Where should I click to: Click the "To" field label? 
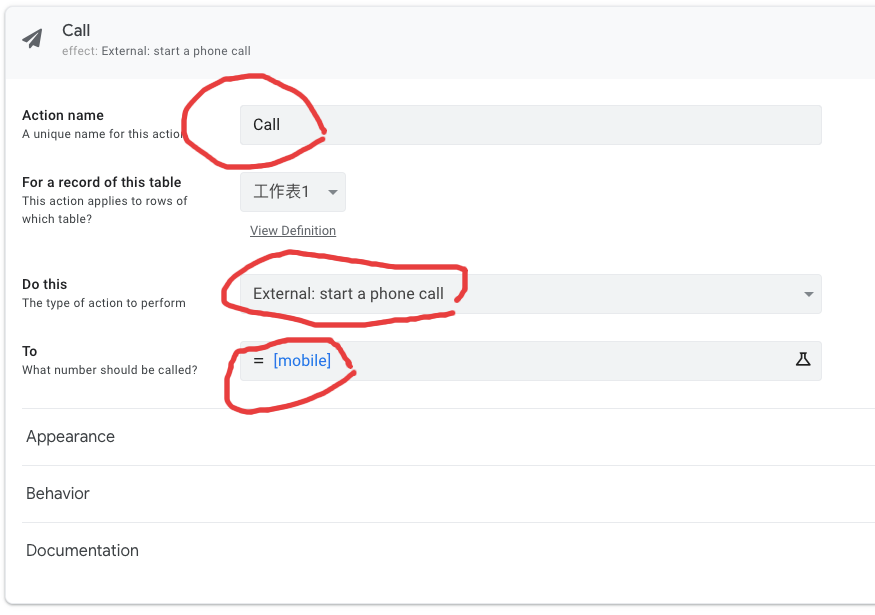[30, 351]
